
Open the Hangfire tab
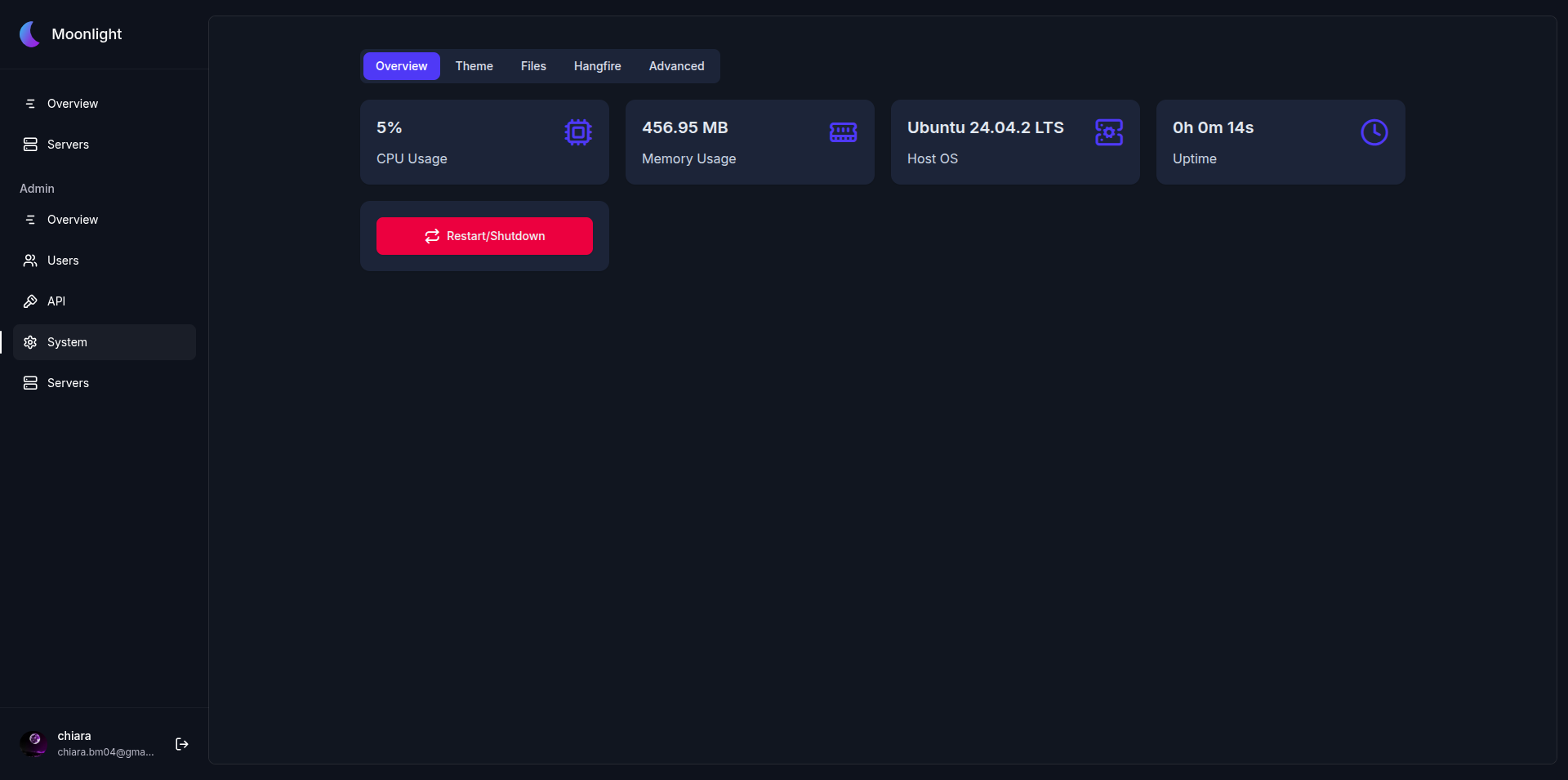click(598, 66)
